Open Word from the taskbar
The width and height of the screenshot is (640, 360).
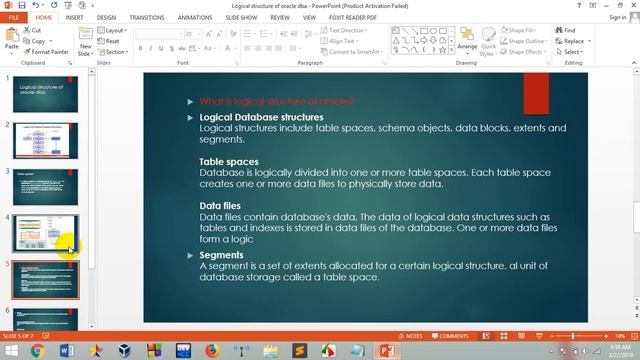point(67,351)
